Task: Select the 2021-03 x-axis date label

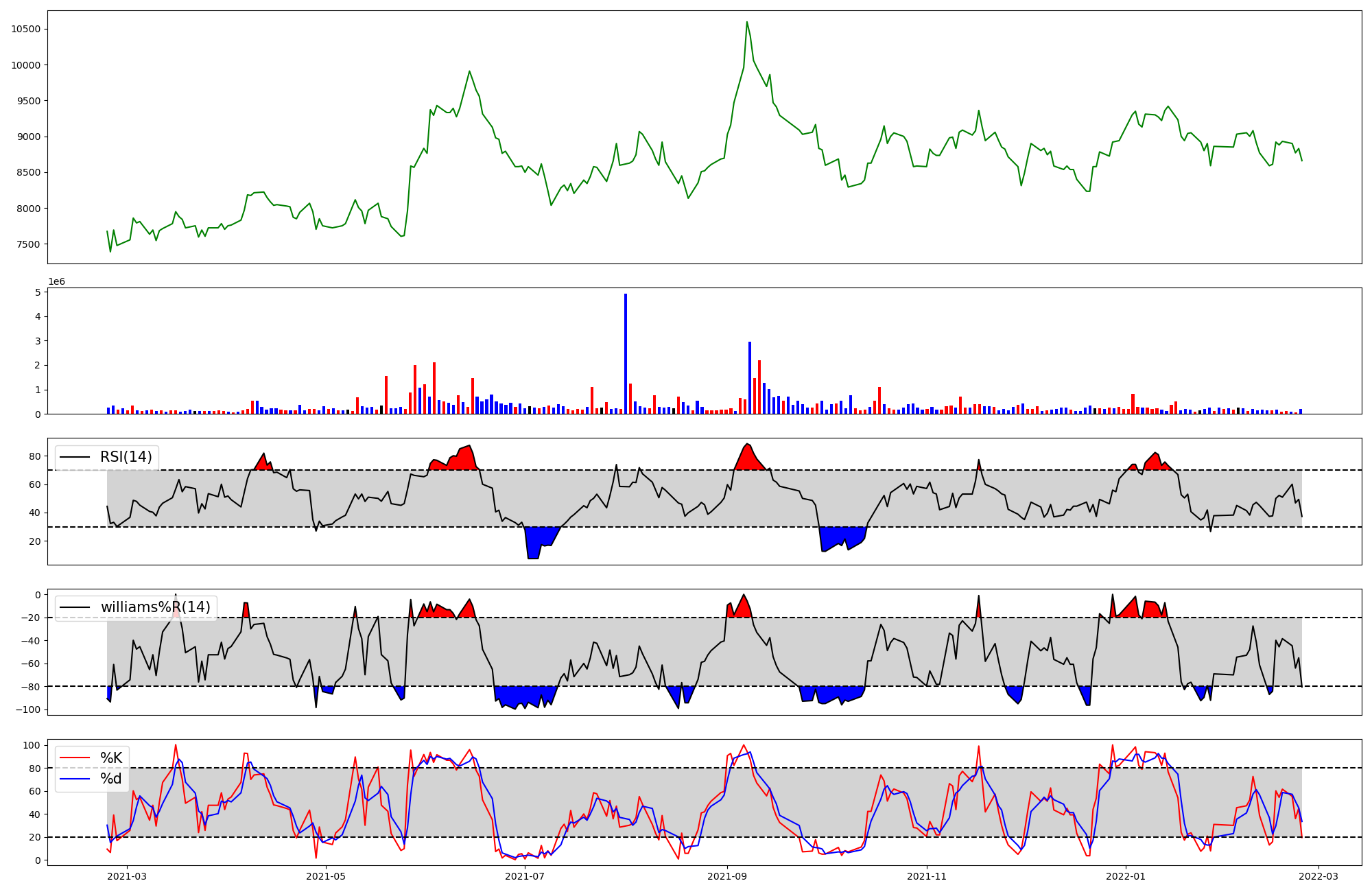Action: [x=127, y=876]
